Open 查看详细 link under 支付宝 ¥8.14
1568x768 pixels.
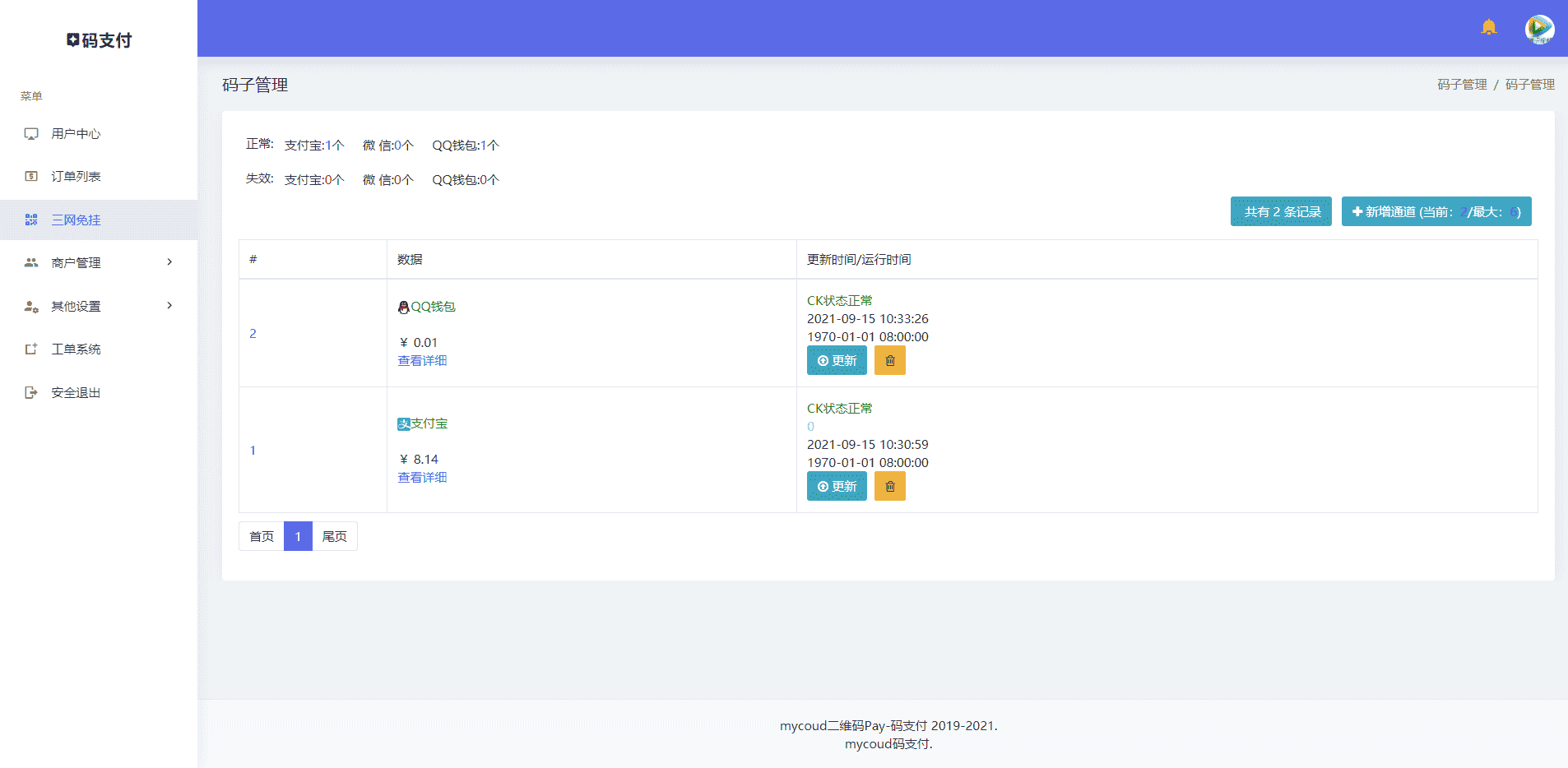[422, 477]
